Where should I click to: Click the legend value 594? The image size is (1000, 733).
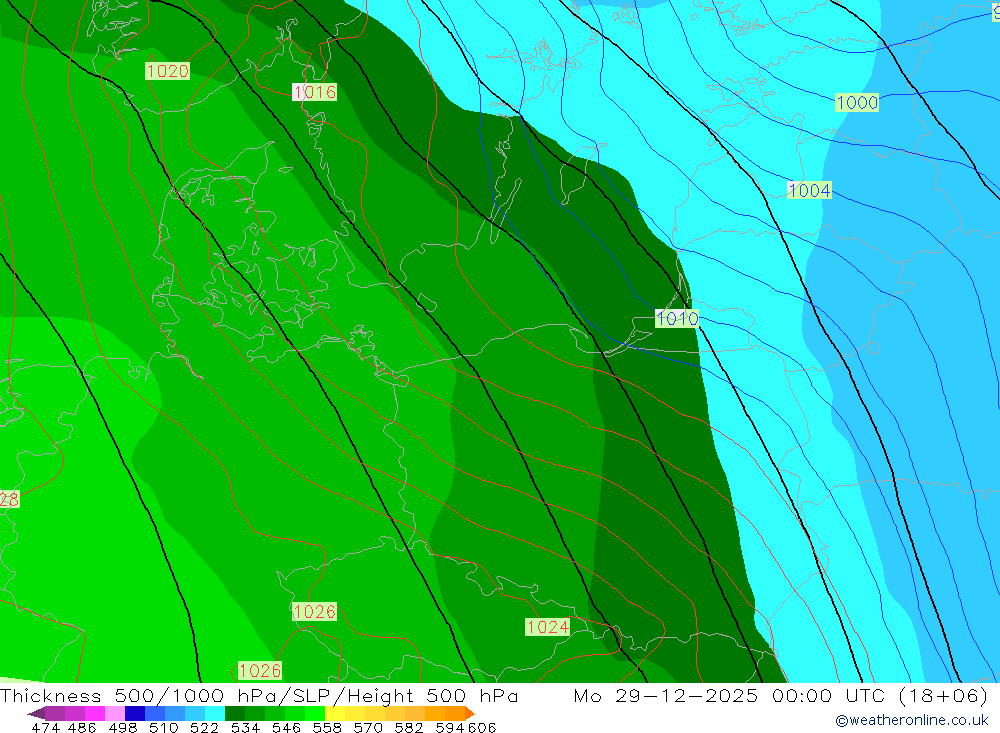point(450,727)
